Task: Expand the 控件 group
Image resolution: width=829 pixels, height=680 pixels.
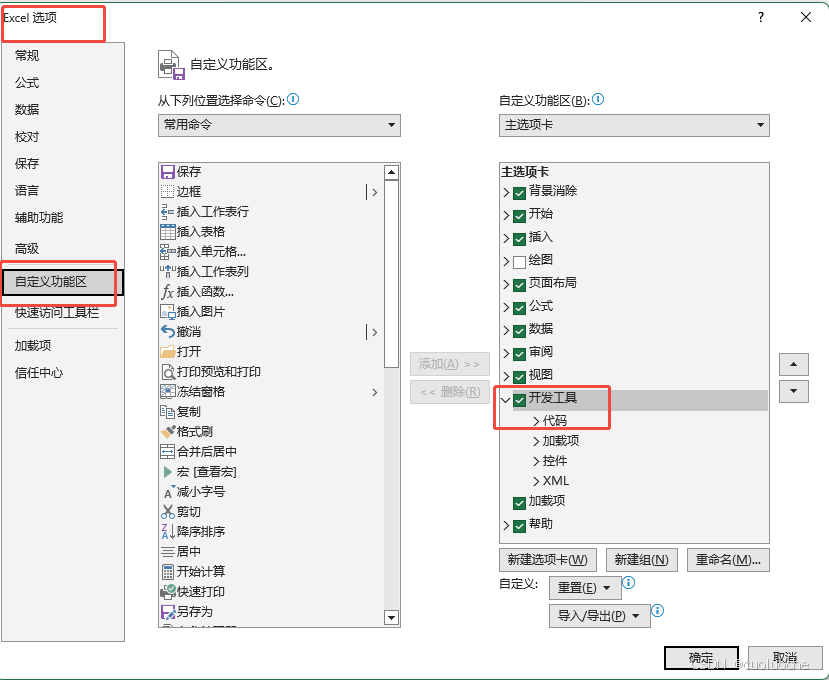Action: pyautogui.click(x=536, y=461)
